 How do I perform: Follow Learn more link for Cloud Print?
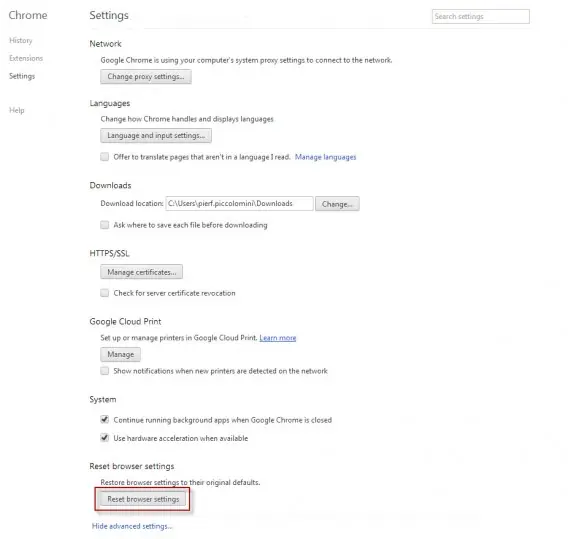pyautogui.click(x=278, y=338)
